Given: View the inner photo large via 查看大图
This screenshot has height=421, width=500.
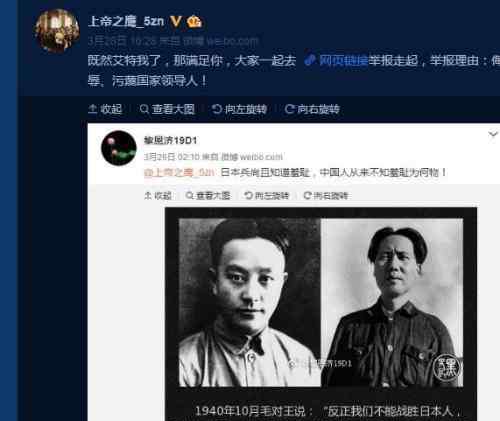Looking at the screenshot, I should click(x=208, y=195).
